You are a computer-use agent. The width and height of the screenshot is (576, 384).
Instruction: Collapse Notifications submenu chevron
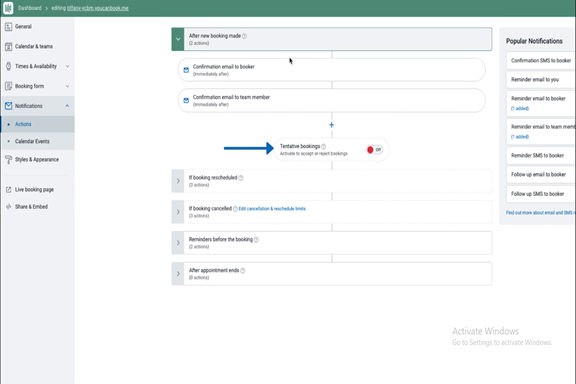pos(67,106)
